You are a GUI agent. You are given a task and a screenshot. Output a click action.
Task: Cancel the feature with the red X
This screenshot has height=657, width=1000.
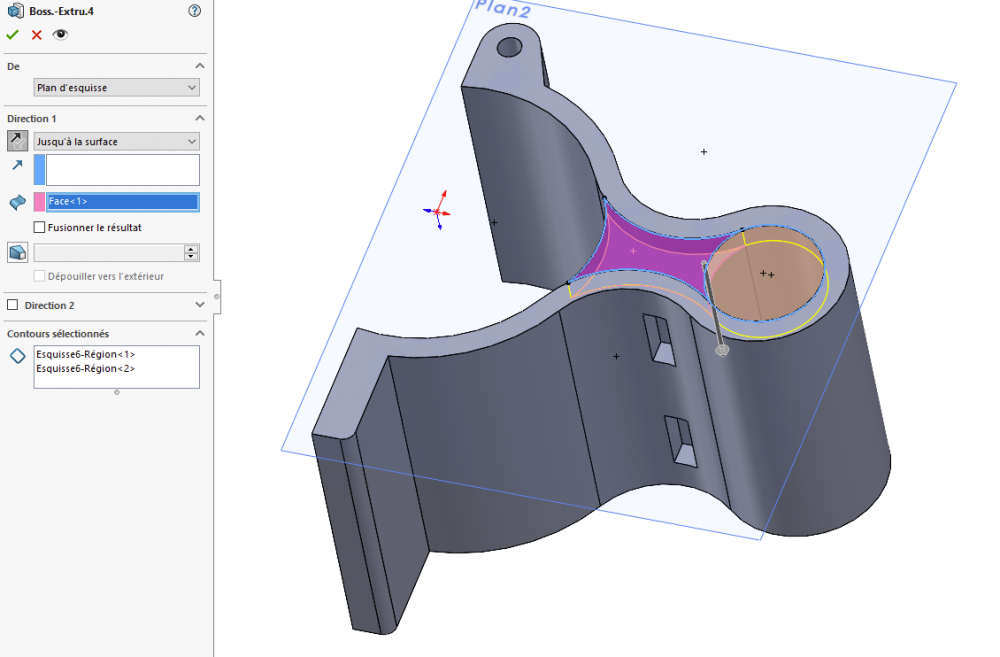pyautogui.click(x=37, y=34)
